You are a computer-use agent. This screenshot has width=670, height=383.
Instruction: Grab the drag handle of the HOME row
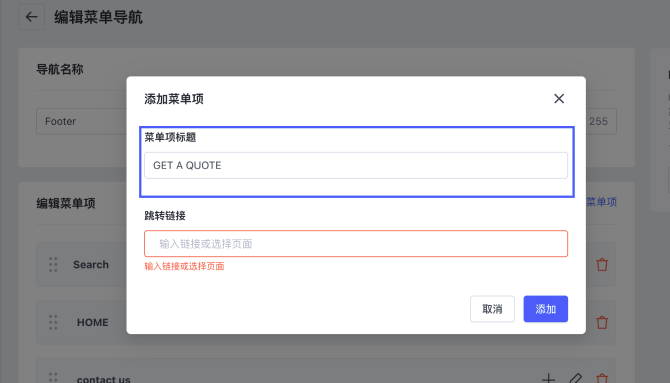pyautogui.click(x=53, y=322)
